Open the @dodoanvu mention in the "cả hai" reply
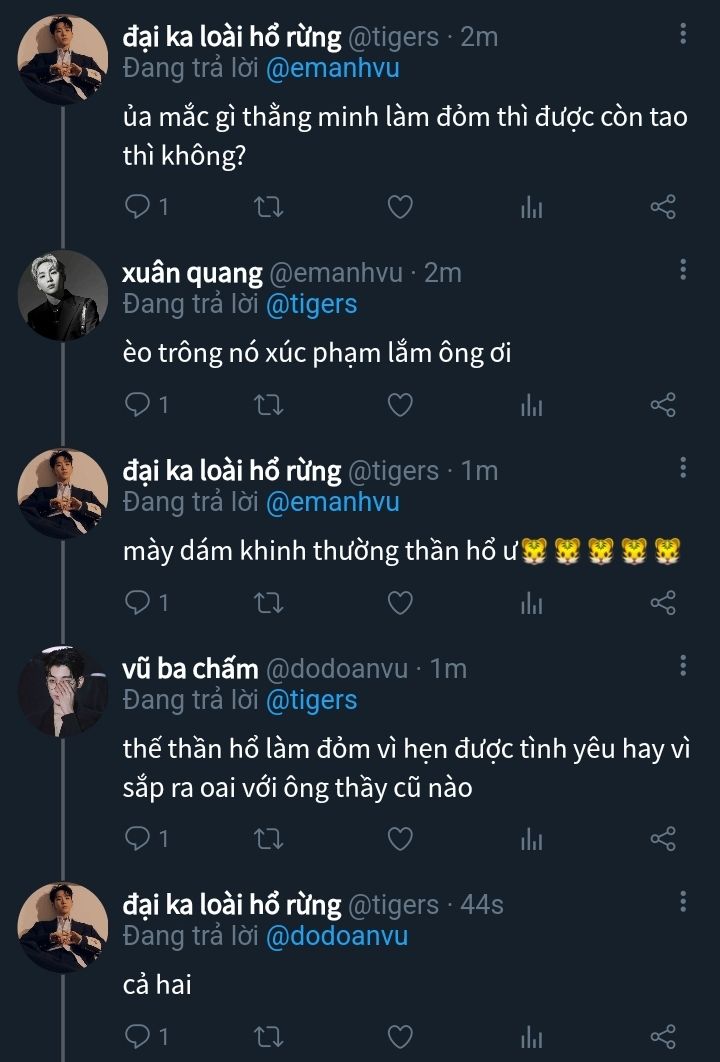720x1062 pixels. pyautogui.click(x=337, y=936)
